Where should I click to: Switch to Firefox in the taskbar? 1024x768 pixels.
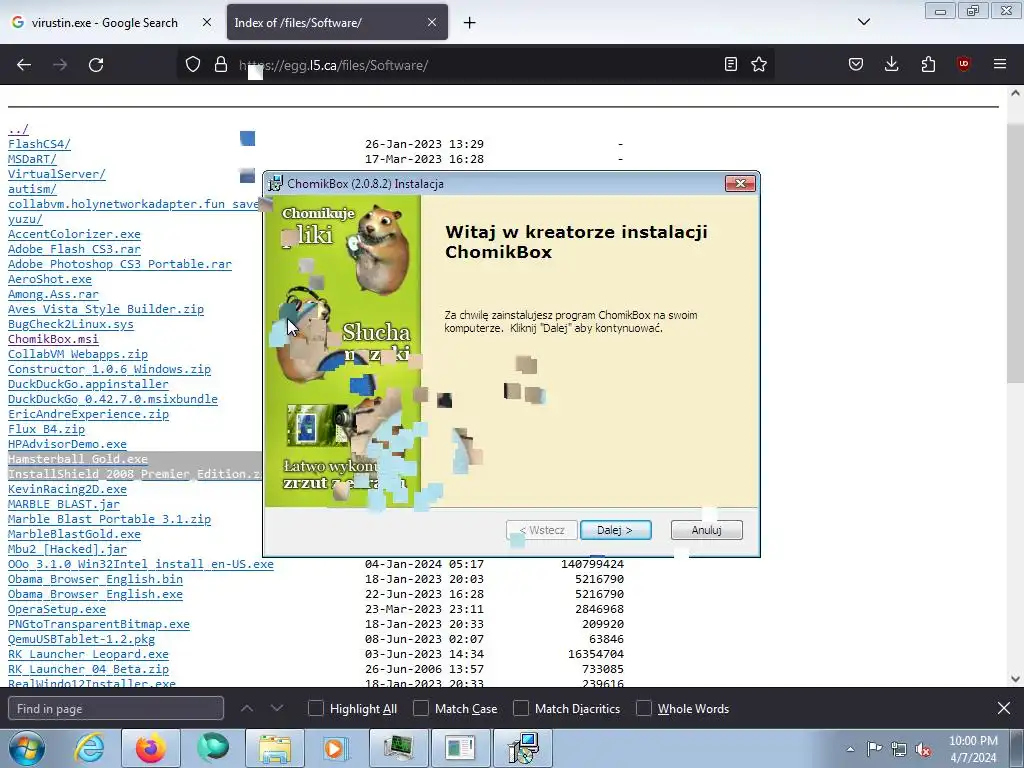tap(151, 748)
